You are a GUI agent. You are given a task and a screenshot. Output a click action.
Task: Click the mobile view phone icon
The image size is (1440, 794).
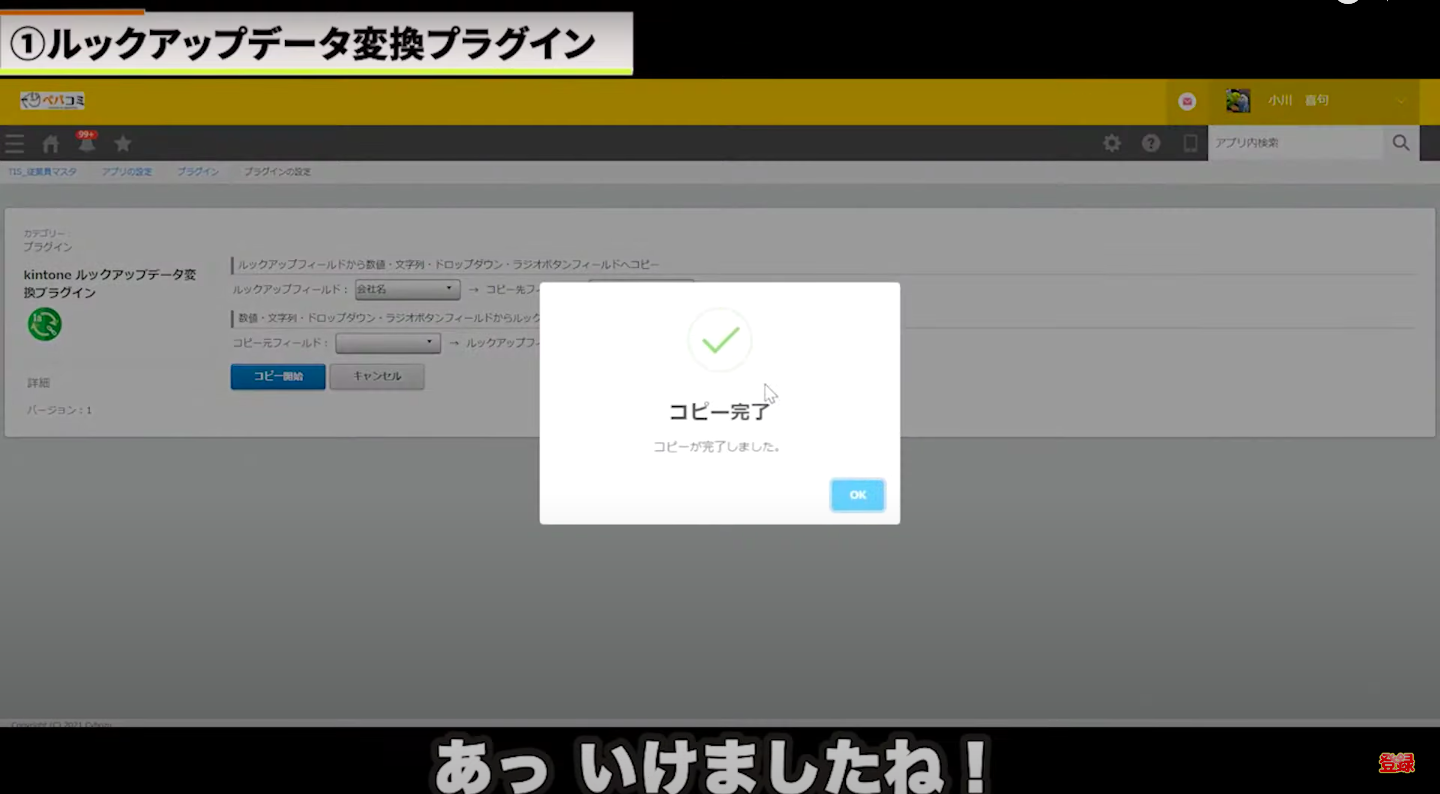[1190, 143]
